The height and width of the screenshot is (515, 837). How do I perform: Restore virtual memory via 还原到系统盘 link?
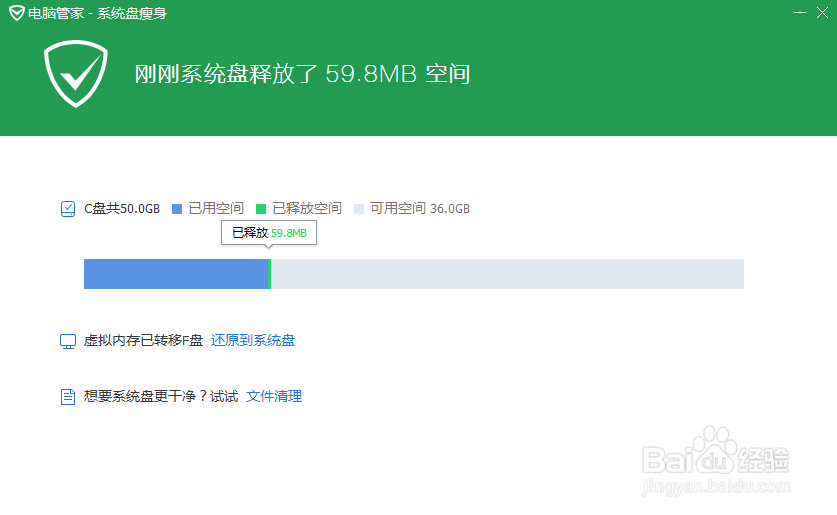tap(253, 340)
